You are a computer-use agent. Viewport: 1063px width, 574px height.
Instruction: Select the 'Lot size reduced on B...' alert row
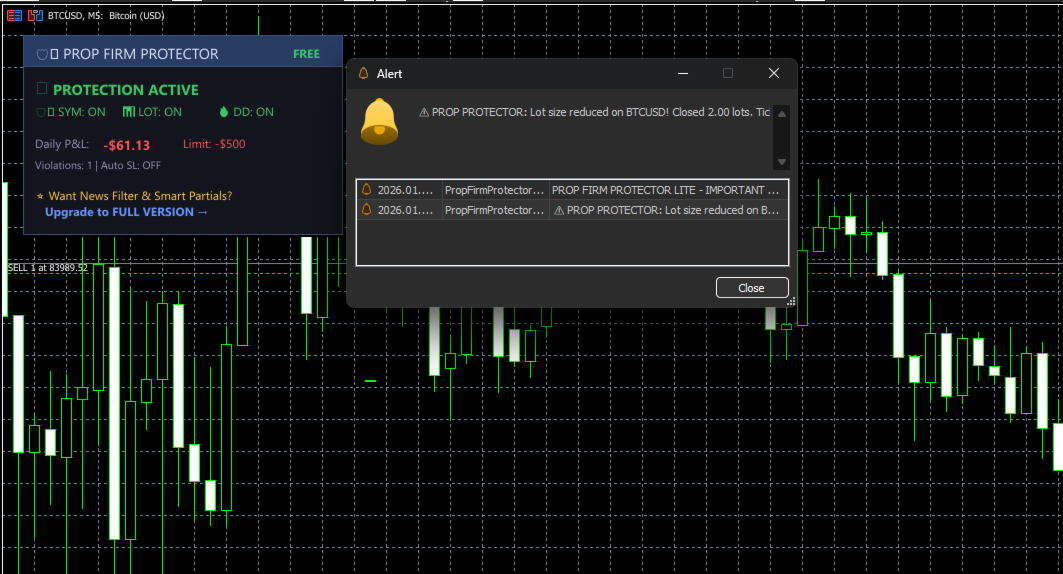click(572, 210)
